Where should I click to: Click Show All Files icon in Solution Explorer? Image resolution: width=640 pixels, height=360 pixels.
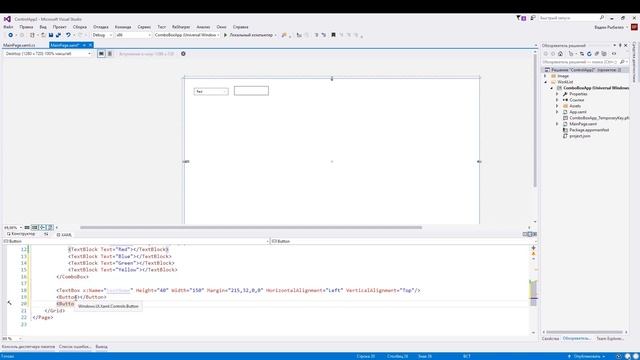(x=604, y=53)
